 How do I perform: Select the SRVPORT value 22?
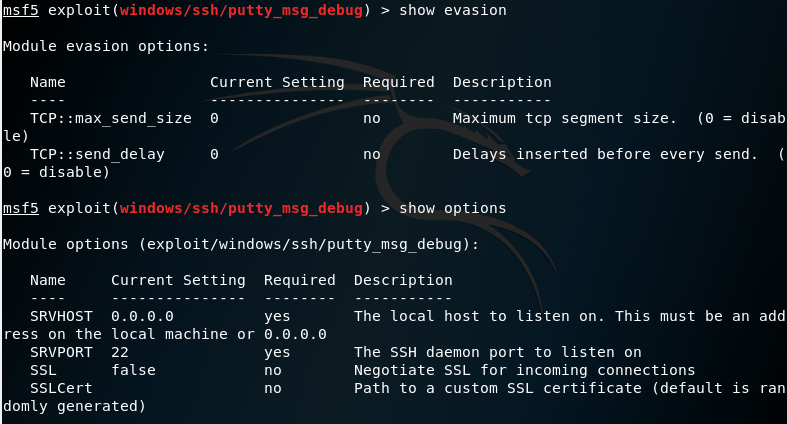(120, 352)
